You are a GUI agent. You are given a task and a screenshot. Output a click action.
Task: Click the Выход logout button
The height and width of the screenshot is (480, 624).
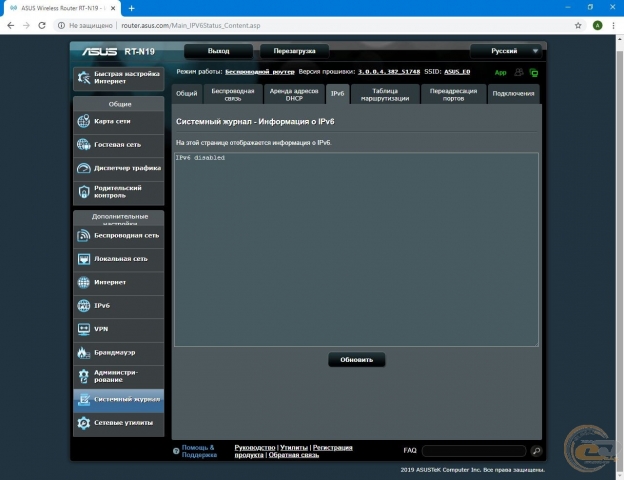coord(218,51)
